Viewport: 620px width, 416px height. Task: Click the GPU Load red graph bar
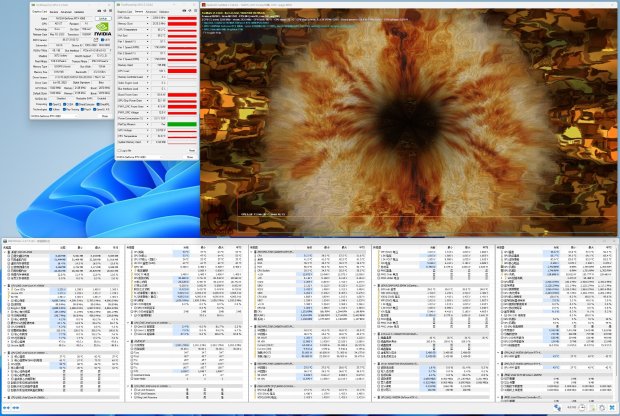182,71
